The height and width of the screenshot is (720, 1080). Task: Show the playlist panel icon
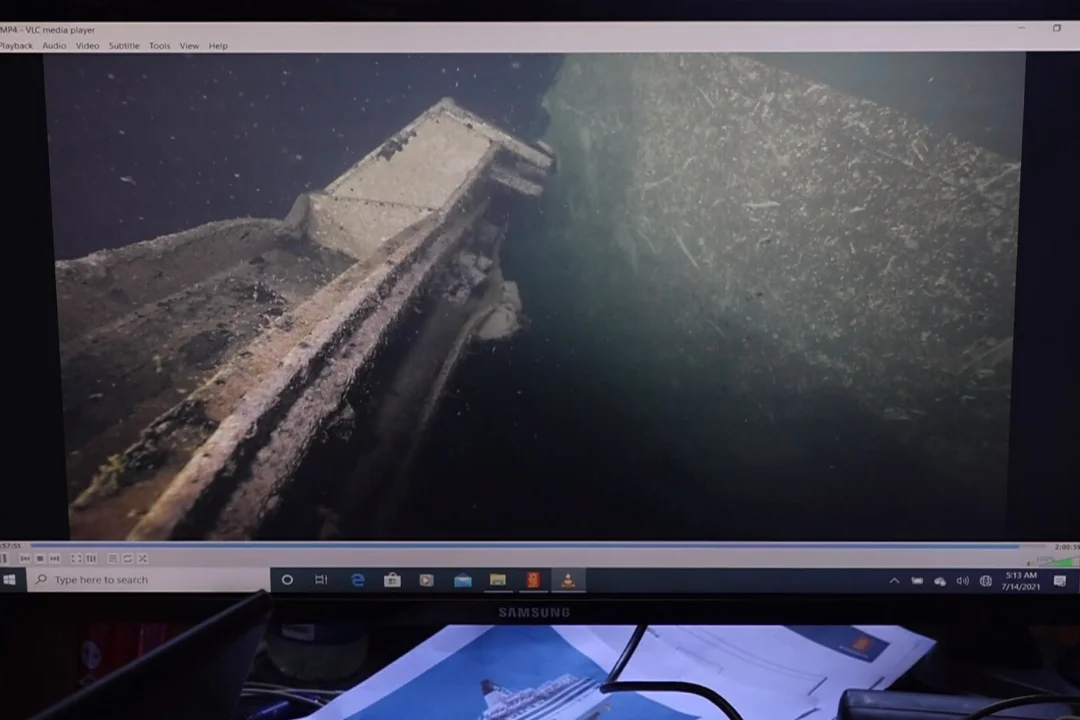tap(112, 558)
